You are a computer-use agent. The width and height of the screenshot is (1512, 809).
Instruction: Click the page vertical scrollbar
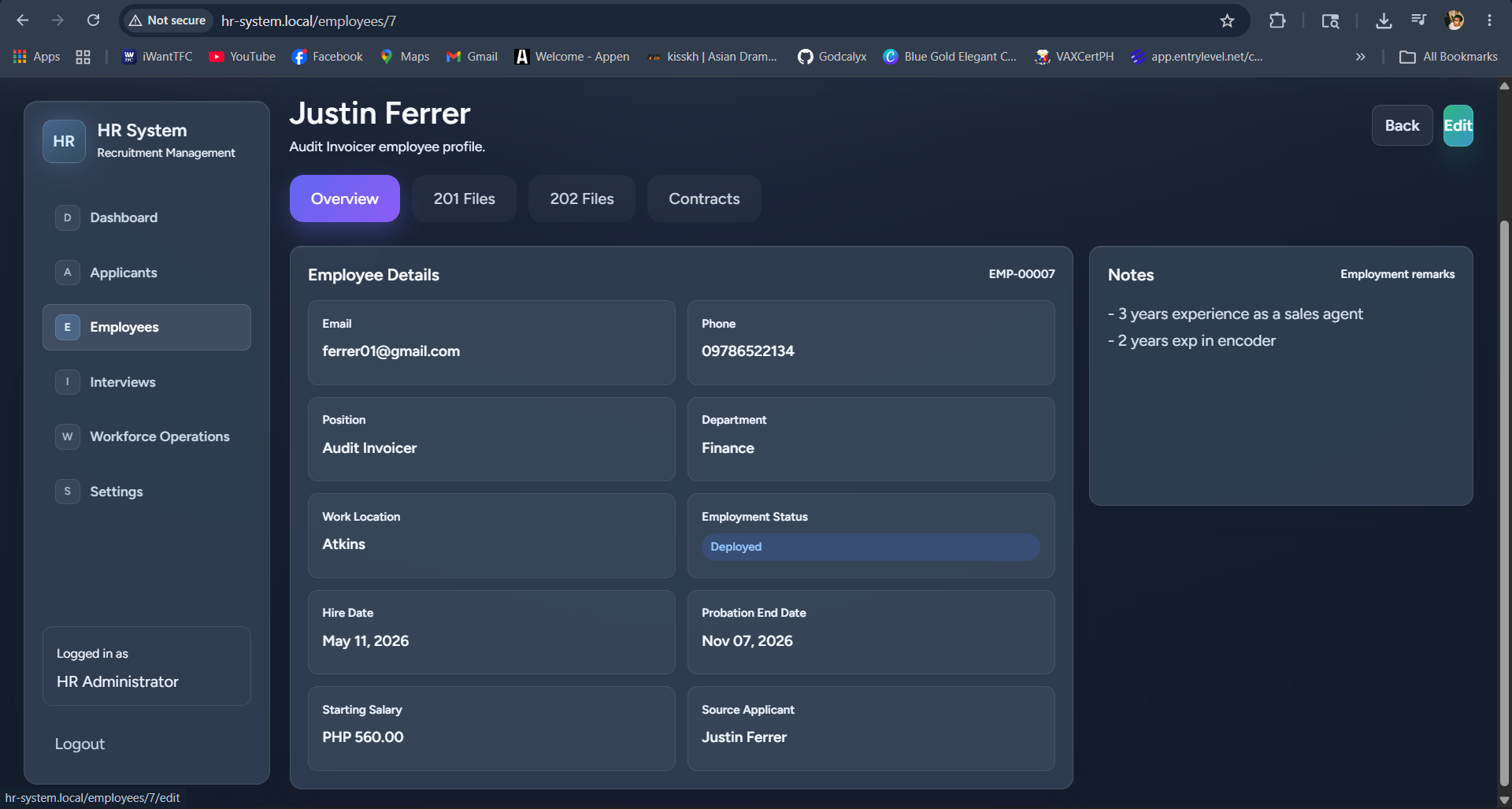click(1504, 504)
